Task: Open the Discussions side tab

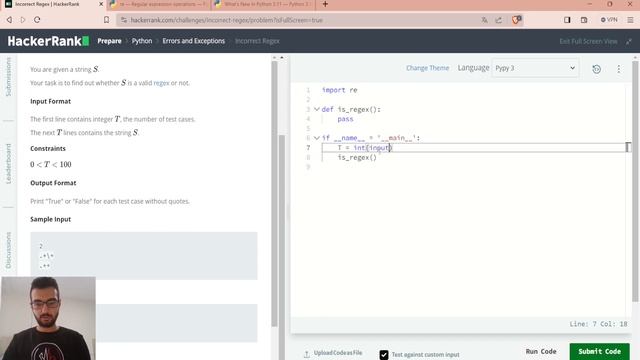Action: pyautogui.click(x=8, y=250)
